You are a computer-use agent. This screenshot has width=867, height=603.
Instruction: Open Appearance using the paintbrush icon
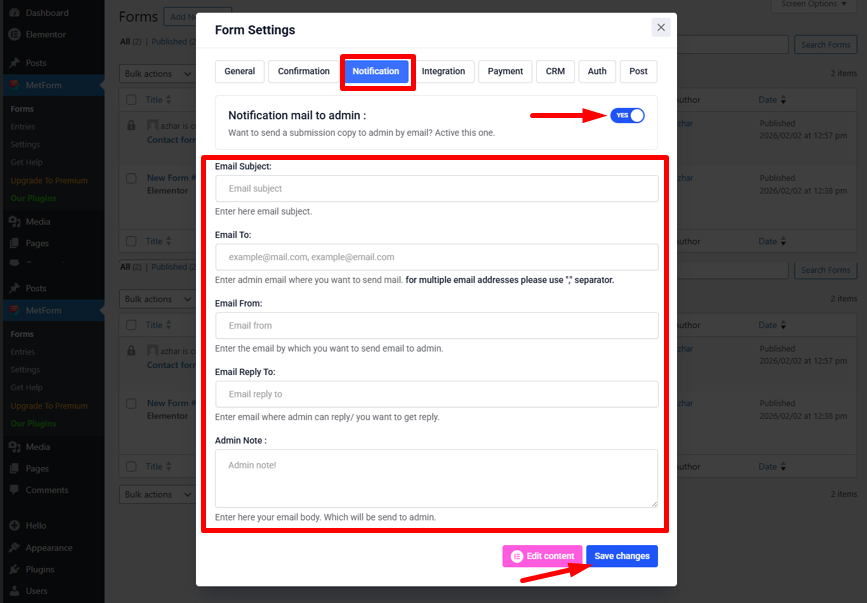coord(14,548)
